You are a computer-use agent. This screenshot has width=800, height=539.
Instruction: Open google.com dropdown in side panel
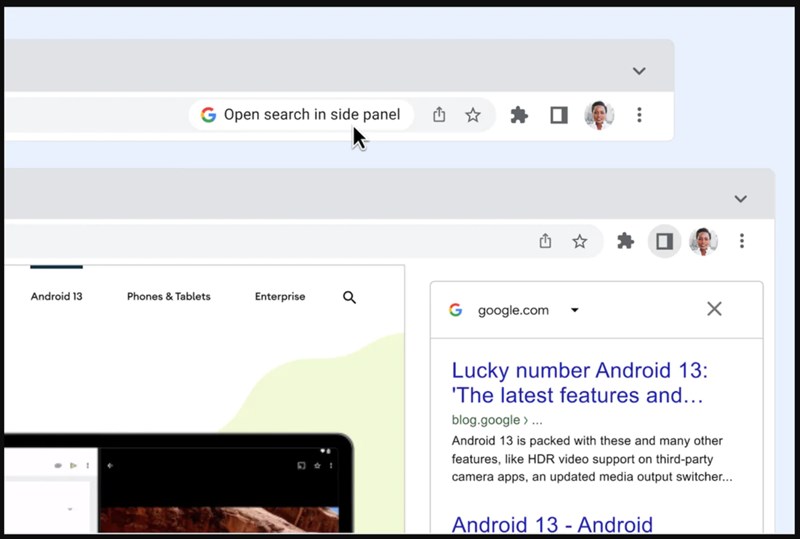[574, 310]
